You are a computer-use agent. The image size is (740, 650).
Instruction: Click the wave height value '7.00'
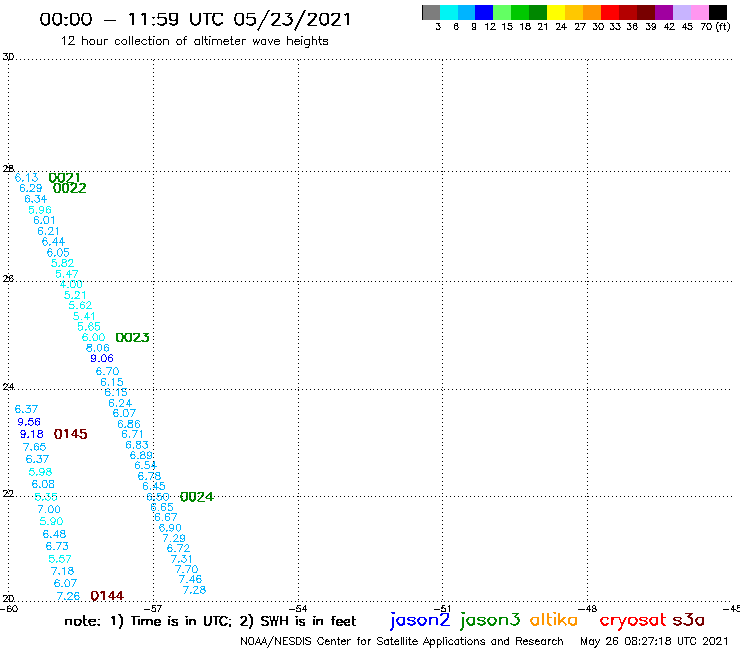pyautogui.click(x=49, y=509)
